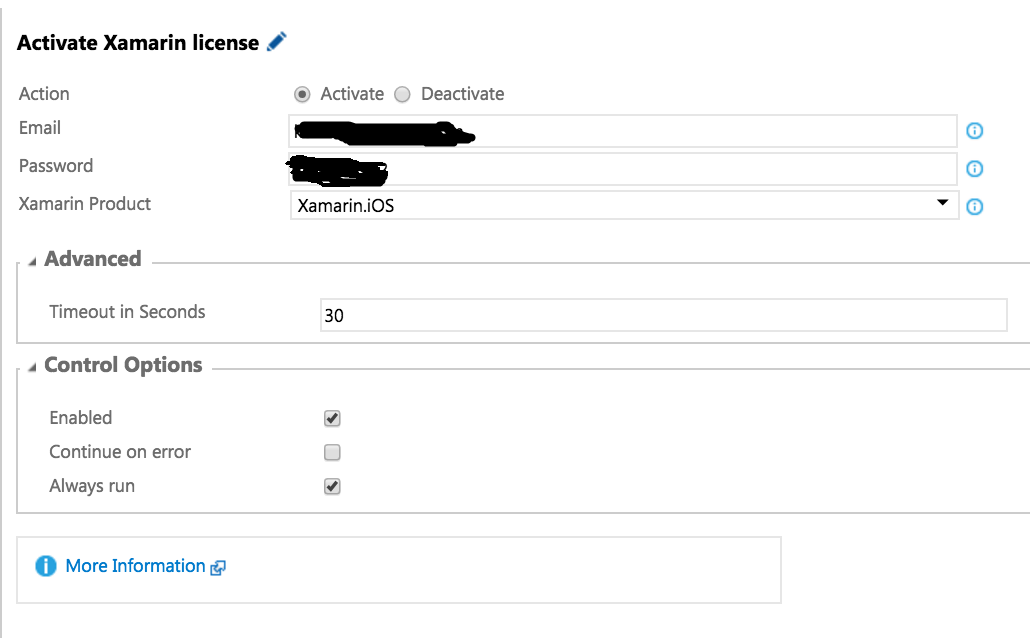Click the info icon next to Password field

[x=975, y=169]
